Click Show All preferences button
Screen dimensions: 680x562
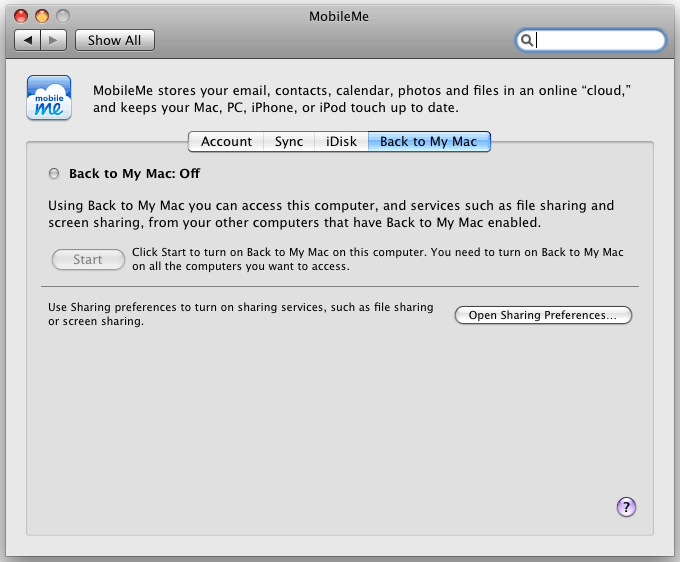point(114,40)
